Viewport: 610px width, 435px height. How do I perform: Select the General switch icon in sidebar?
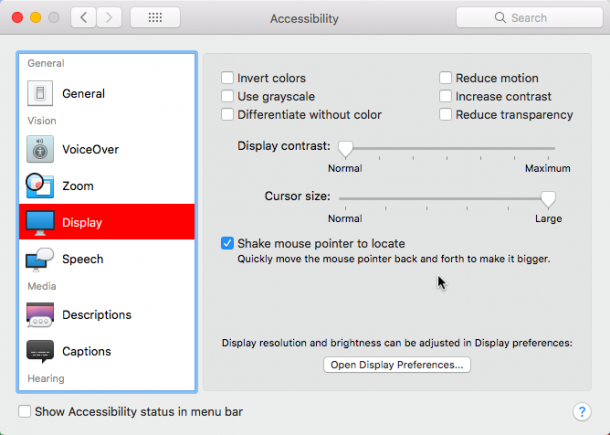tap(40, 93)
